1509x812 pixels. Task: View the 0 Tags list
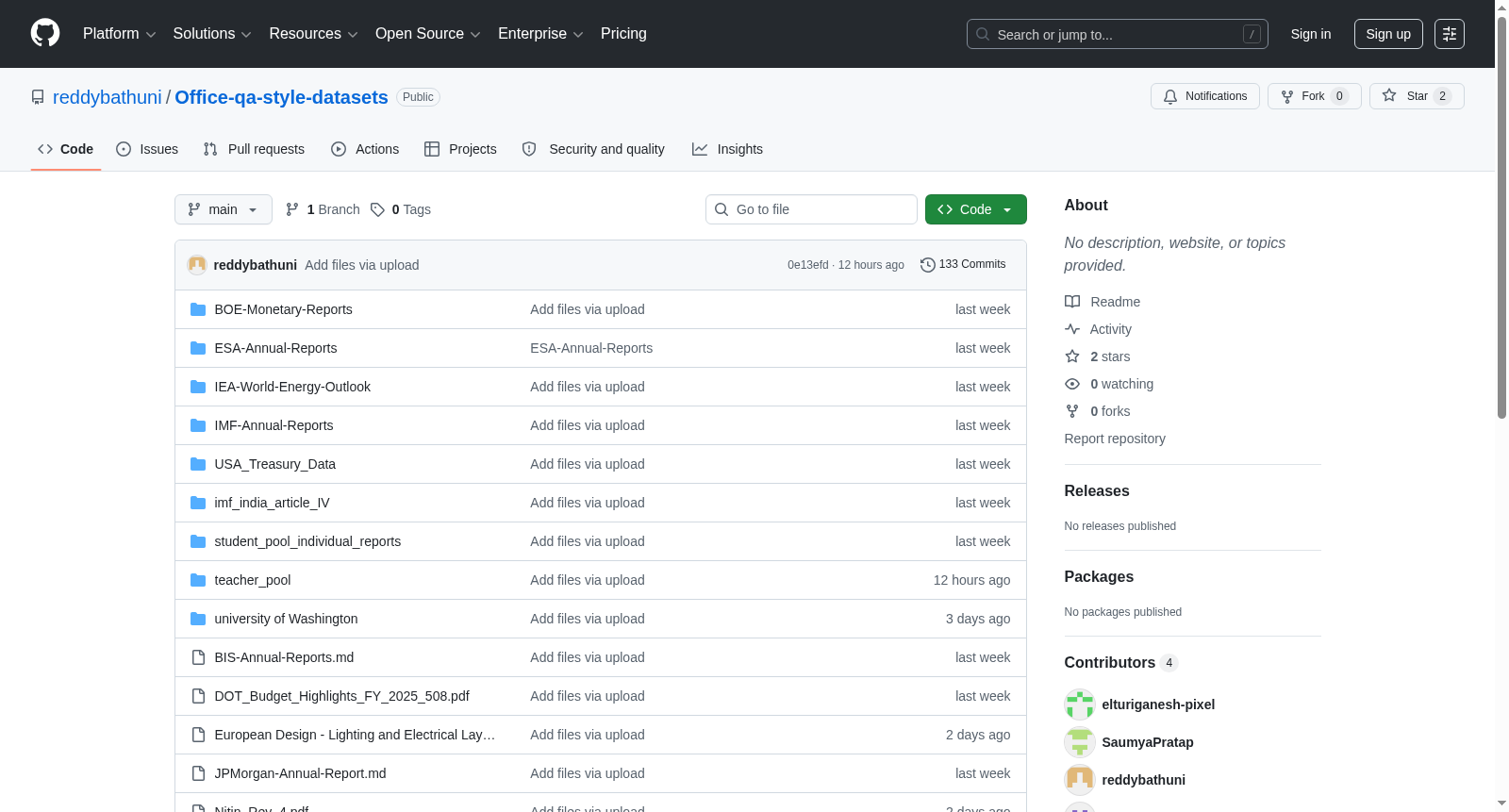[401, 209]
